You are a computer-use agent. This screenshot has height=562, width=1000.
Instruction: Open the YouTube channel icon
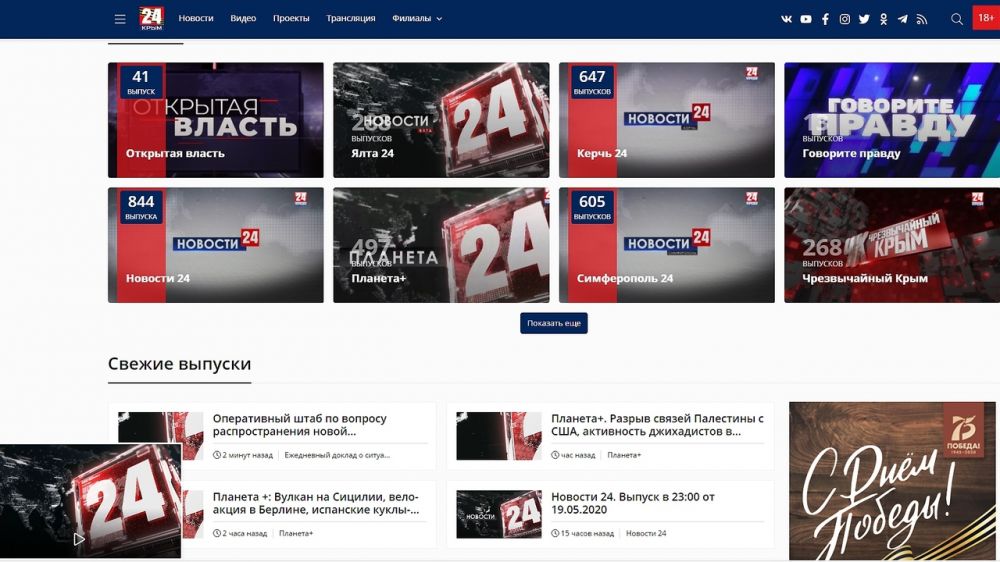pos(806,19)
